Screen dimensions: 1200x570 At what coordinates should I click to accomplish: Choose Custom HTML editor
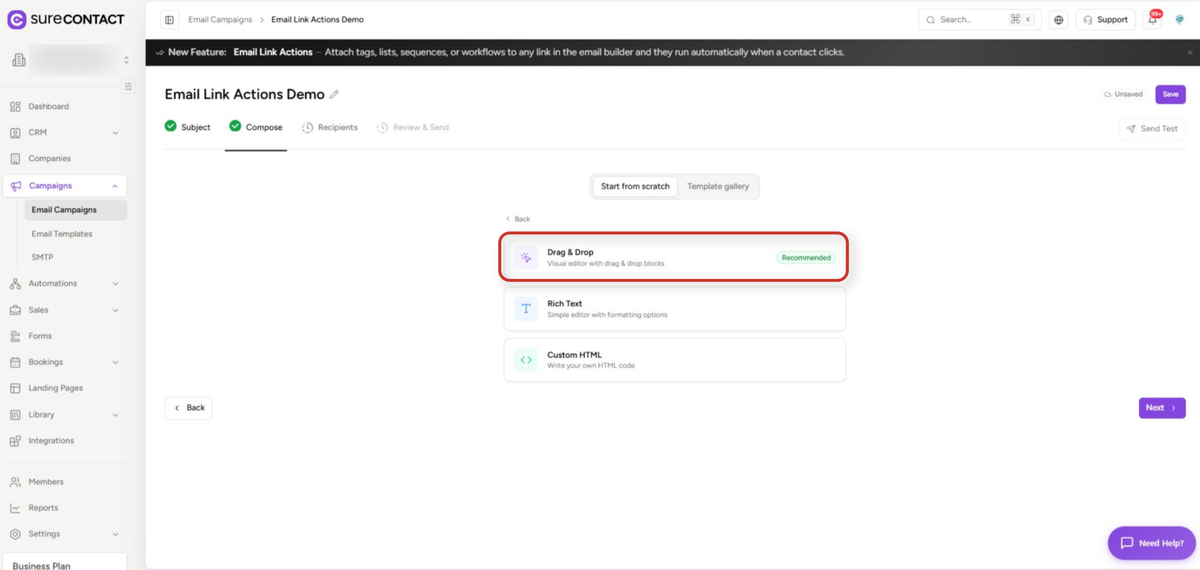[675, 360]
